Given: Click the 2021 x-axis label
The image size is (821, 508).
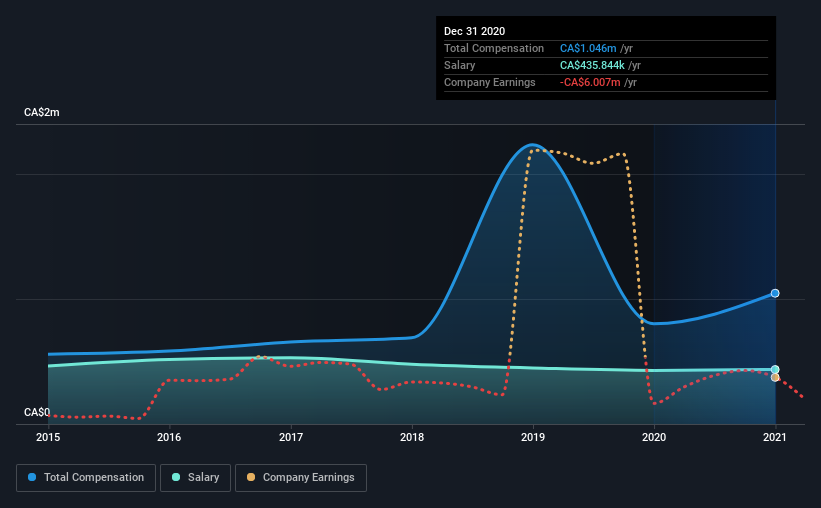Looking at the screenshot, I should 775,437.
